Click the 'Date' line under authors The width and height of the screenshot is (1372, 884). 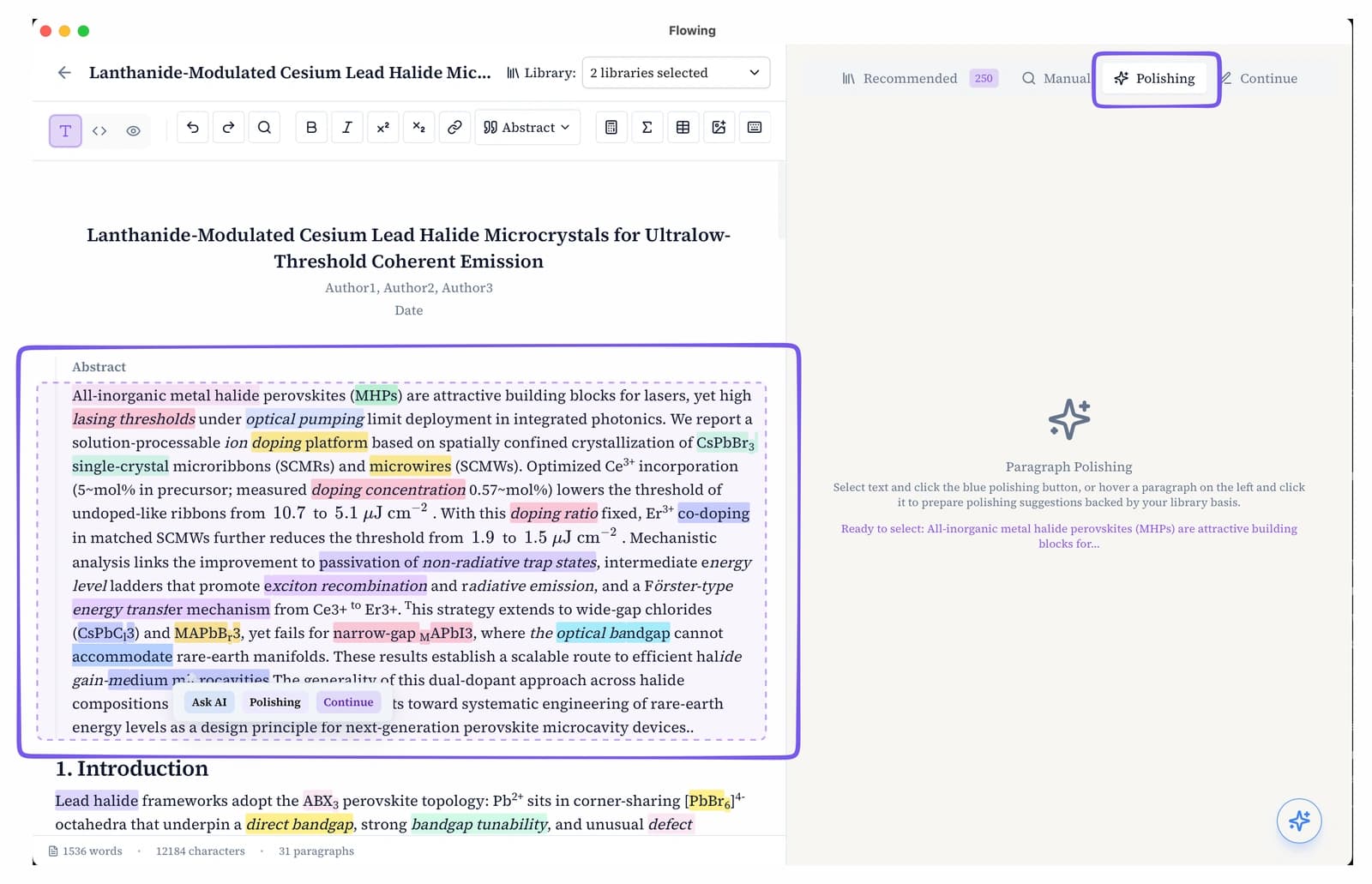pyautogui.click(x=409, y=310)
